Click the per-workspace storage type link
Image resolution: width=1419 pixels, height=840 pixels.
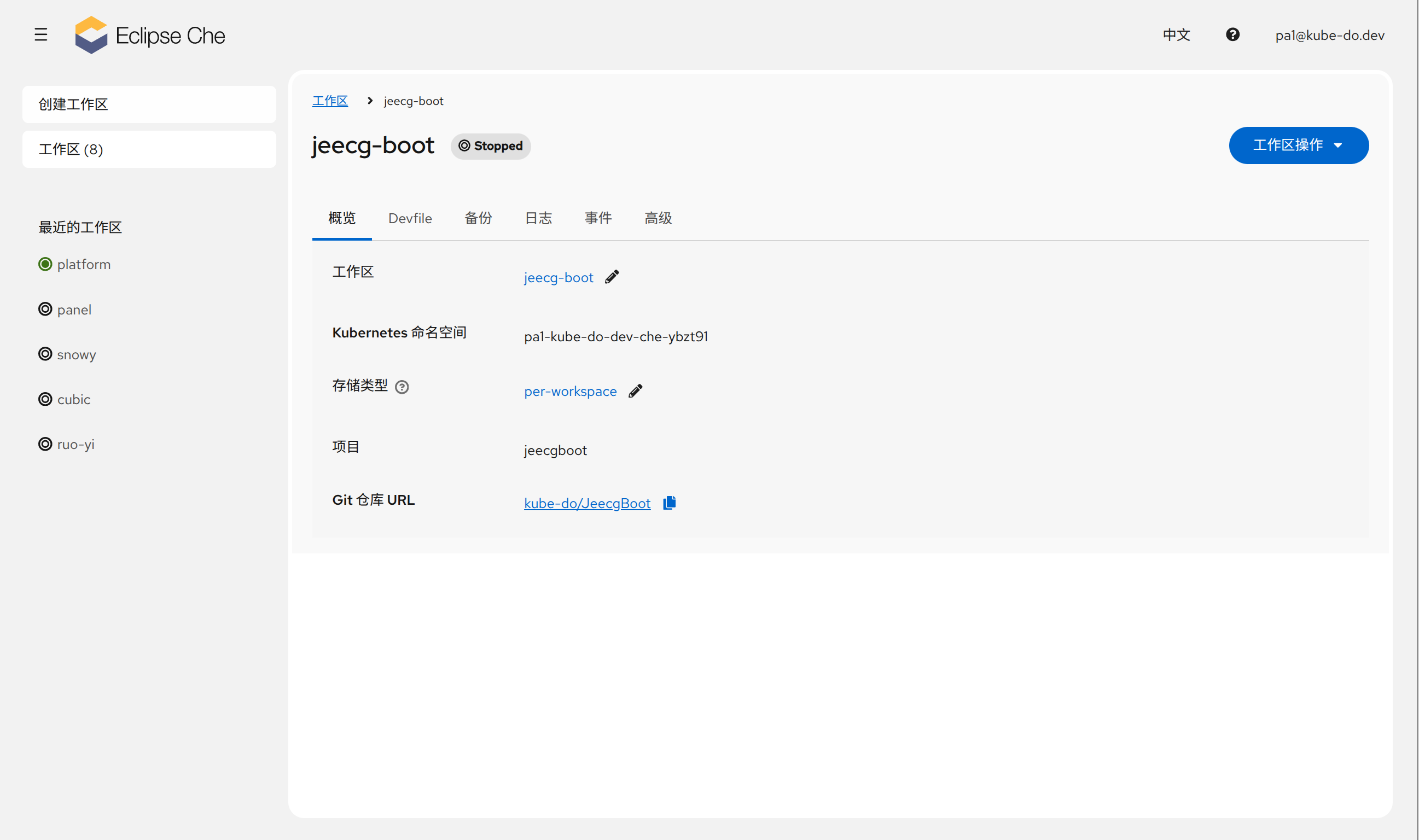click(x=571, y=391)
